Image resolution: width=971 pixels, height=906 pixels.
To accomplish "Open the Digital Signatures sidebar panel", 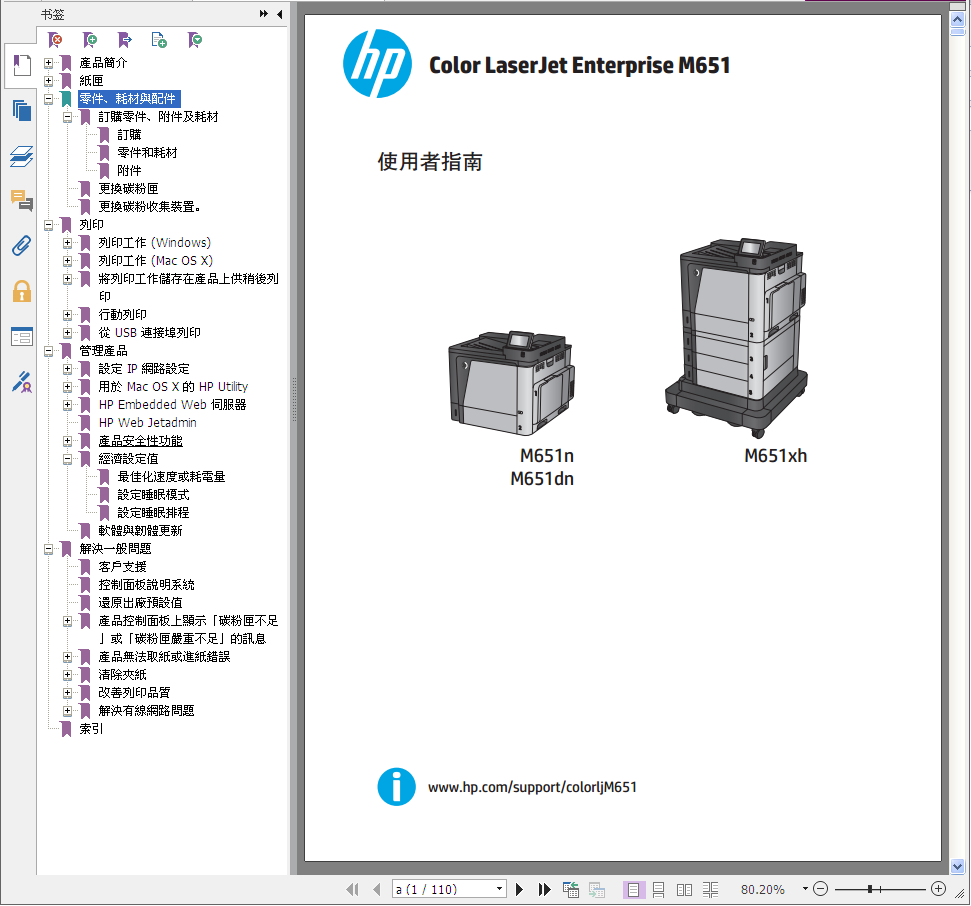I will pos(22,381).
